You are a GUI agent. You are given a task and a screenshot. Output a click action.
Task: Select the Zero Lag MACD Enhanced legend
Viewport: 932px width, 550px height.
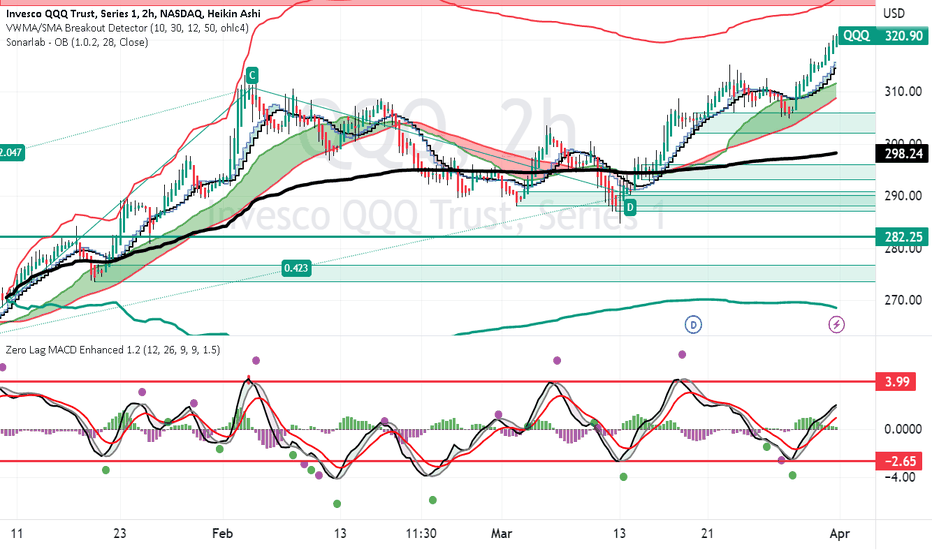pos(113,350)
